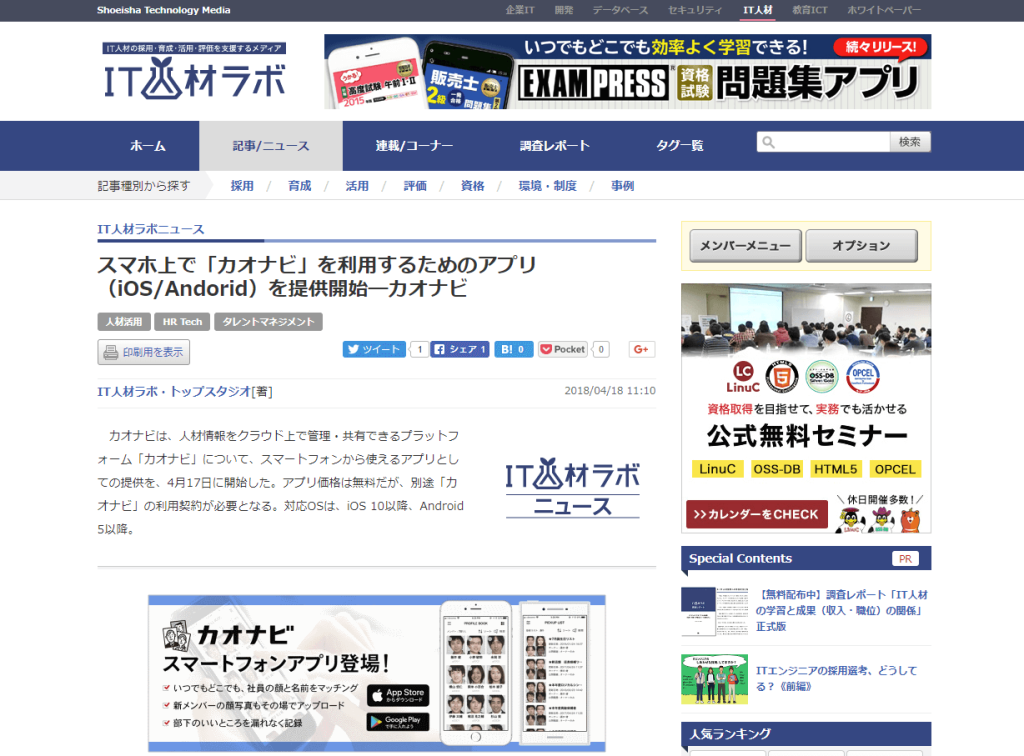The height and width of the screenshot is (756, 1024).
Task: Open author link IT人材ラボ・トップスタジオ
Action: point(174,392)
